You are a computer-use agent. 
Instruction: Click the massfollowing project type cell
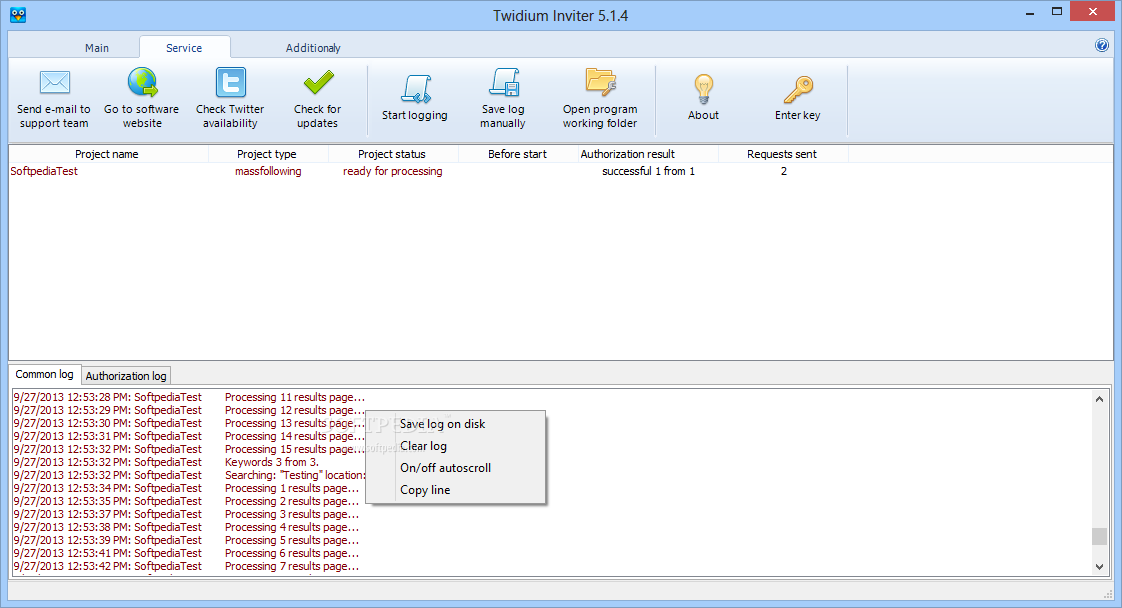pyautogui.click(x=268, y=171)
